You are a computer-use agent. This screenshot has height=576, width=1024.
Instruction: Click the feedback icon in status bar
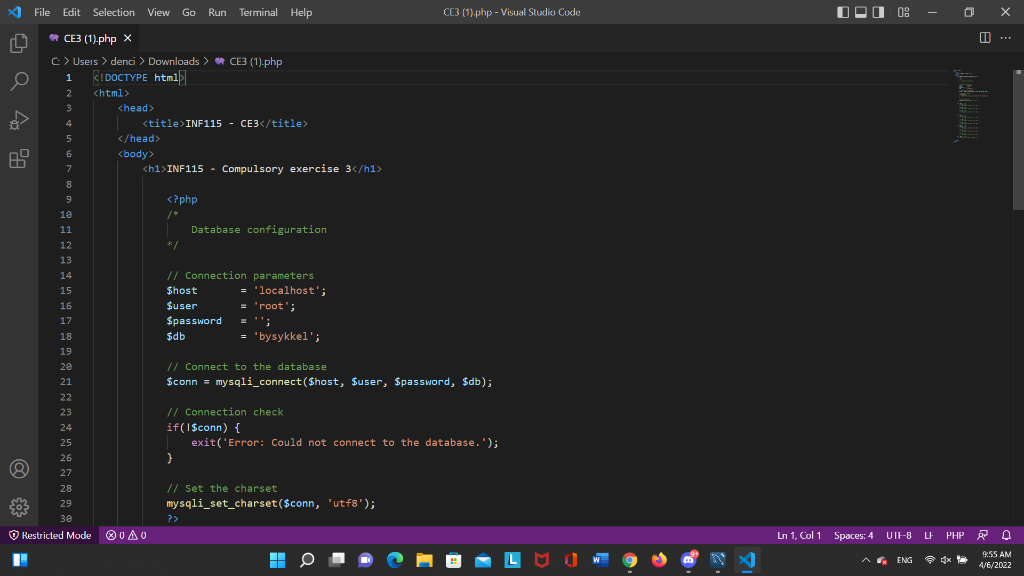(x=982, y=536)
